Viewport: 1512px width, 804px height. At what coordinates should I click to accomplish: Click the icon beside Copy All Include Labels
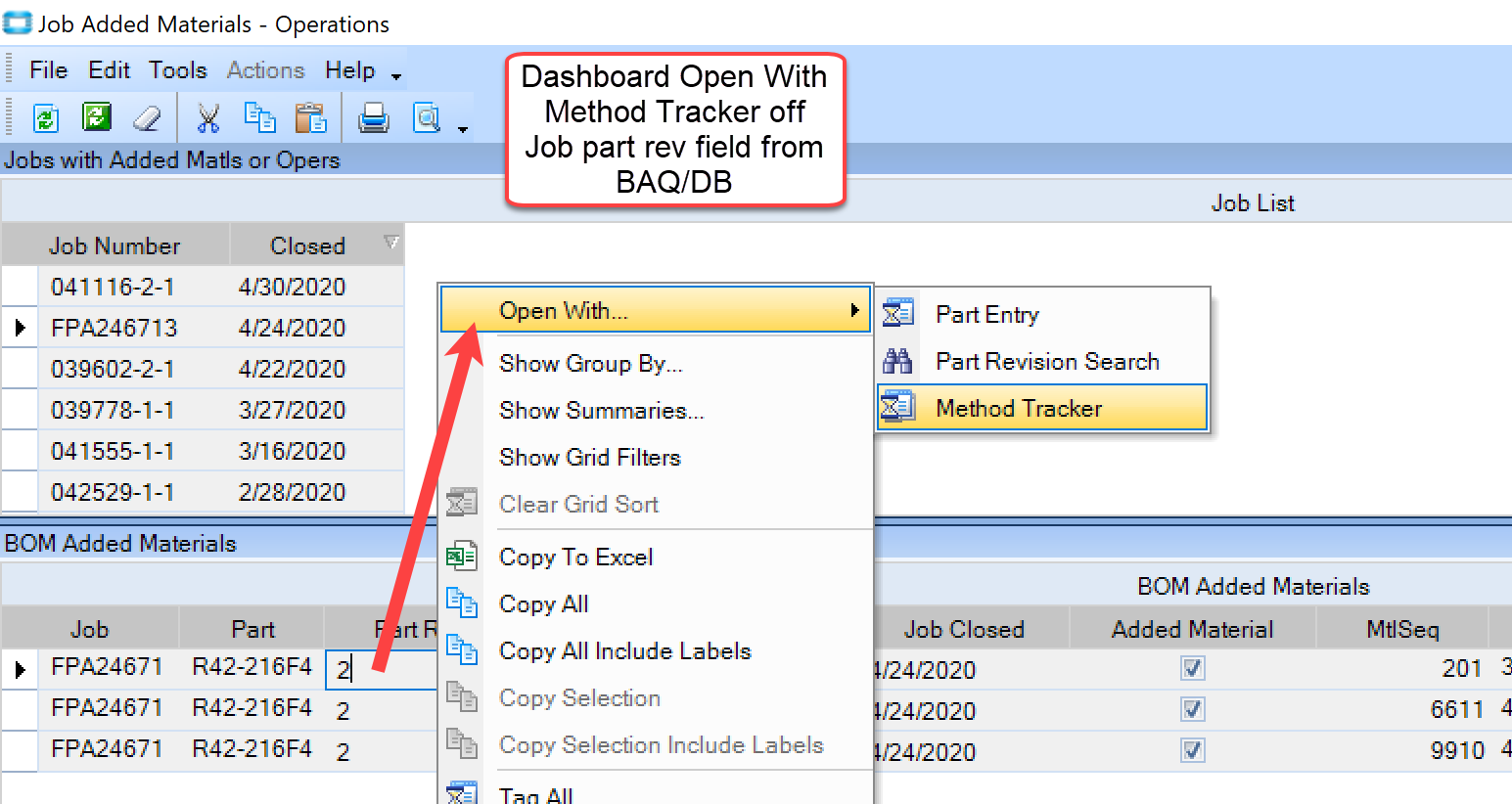point(461,650)
